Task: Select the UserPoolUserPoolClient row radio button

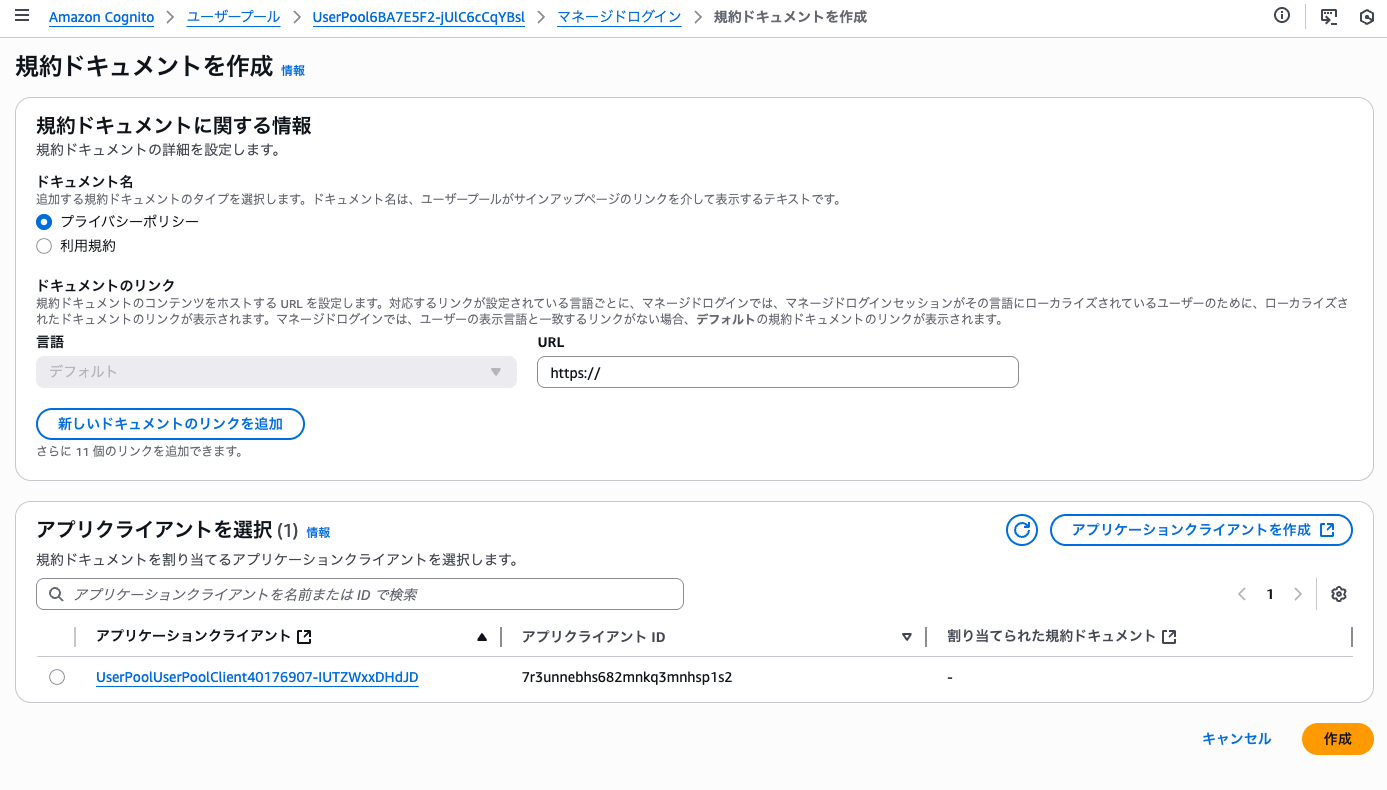Action: pyautogui.click(x=57, y=678)
